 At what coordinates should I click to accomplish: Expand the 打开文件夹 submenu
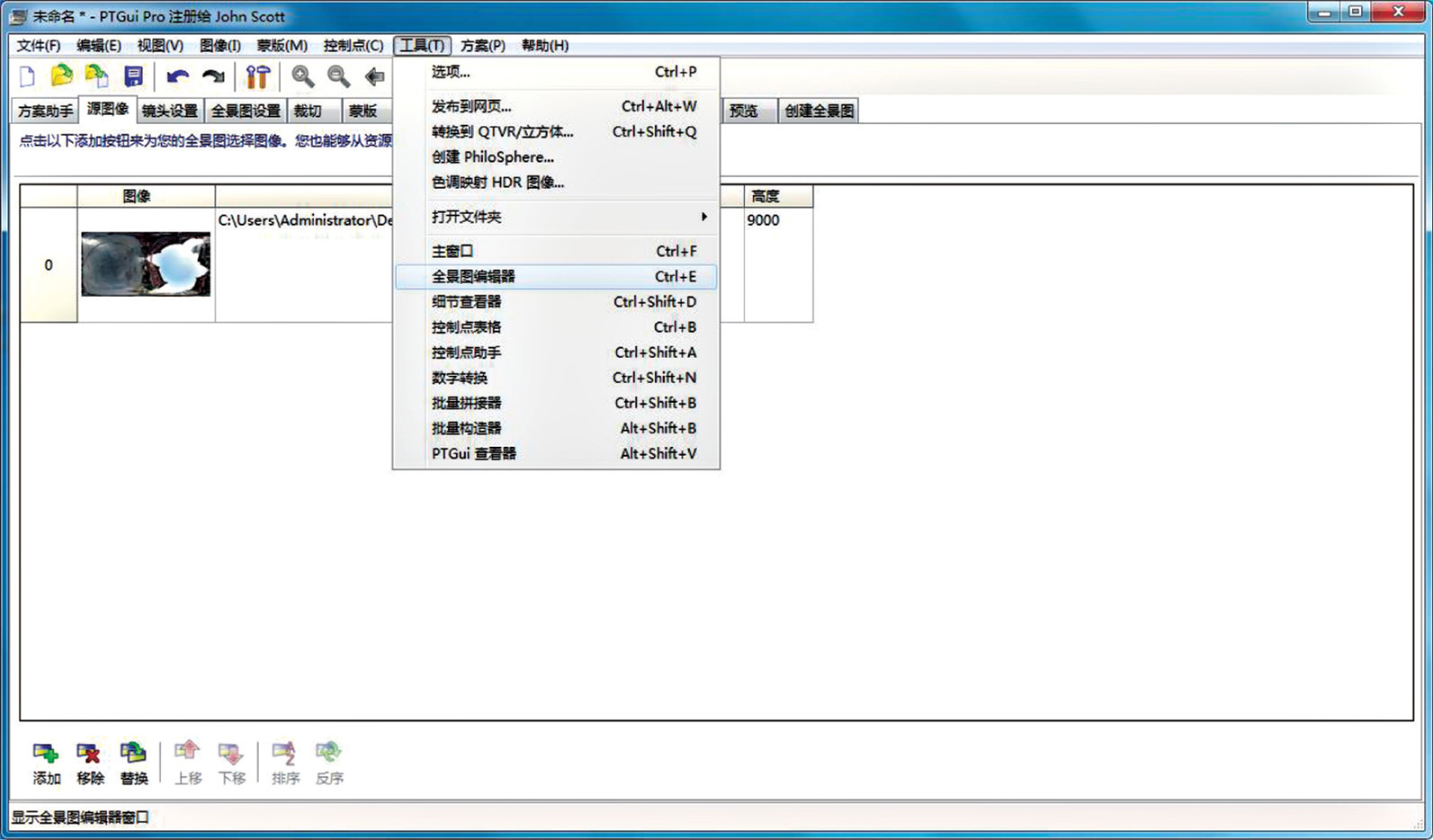click(556, 217)
